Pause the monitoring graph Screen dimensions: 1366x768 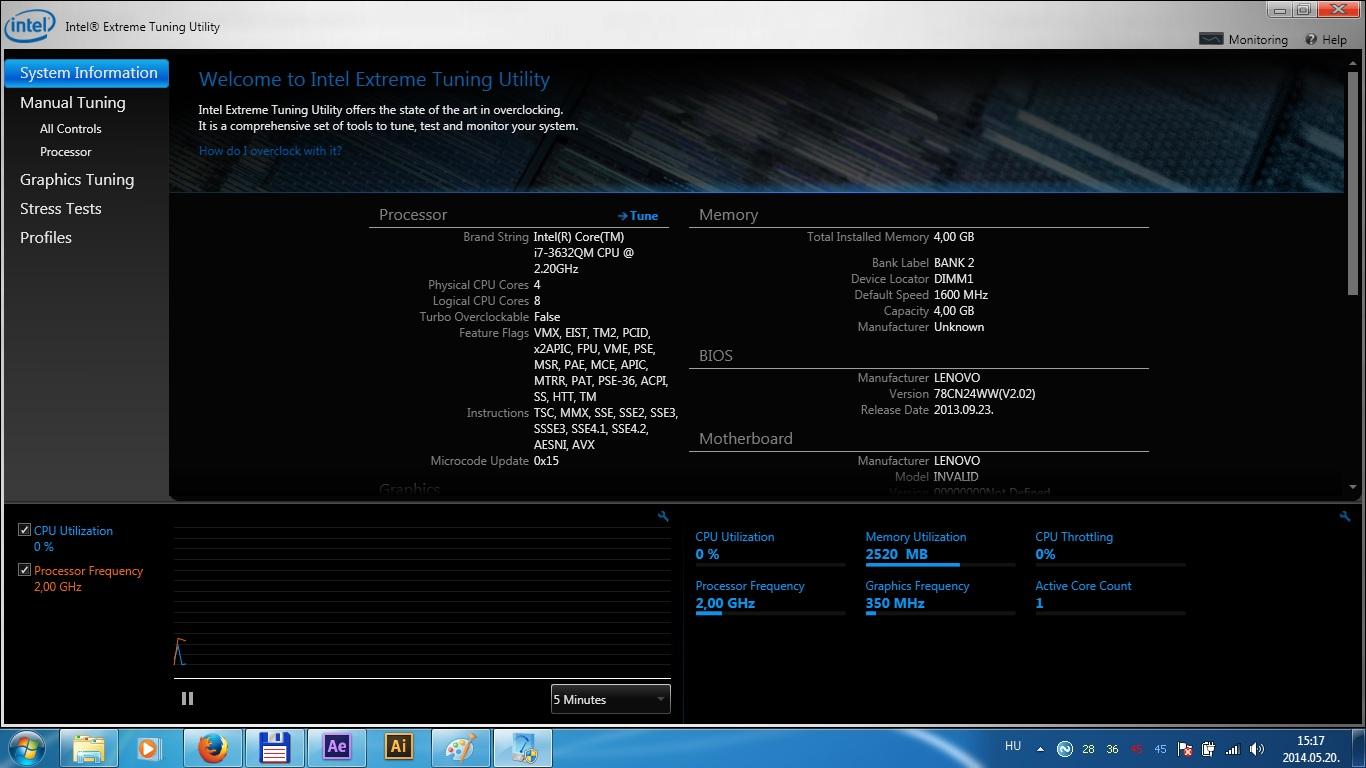point(187,699)
